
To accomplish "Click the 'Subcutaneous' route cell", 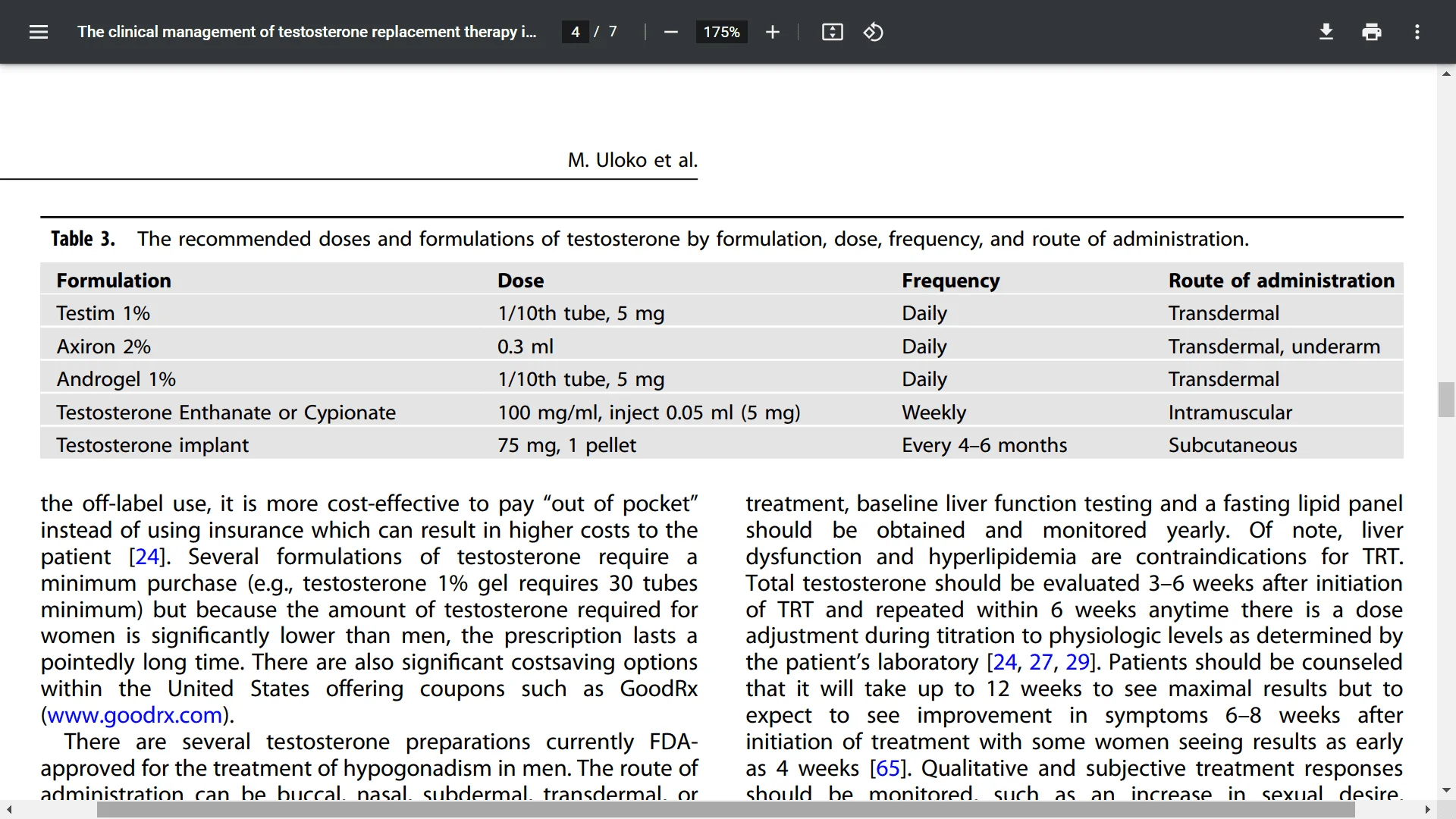I will [x=1232, y=445].
